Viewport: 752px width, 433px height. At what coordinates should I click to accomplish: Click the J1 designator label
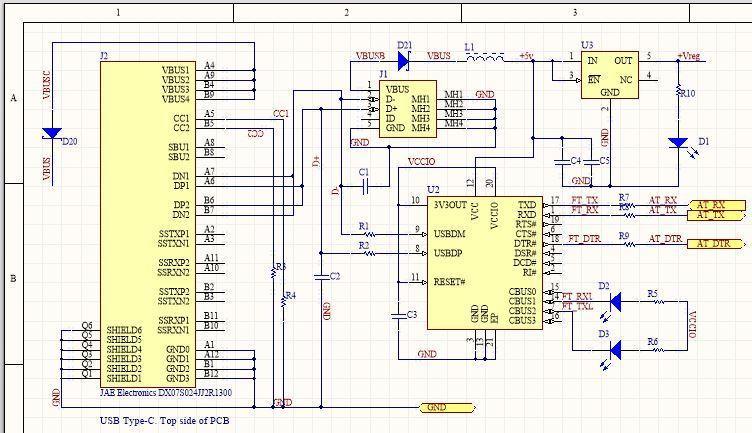(383, 74)
